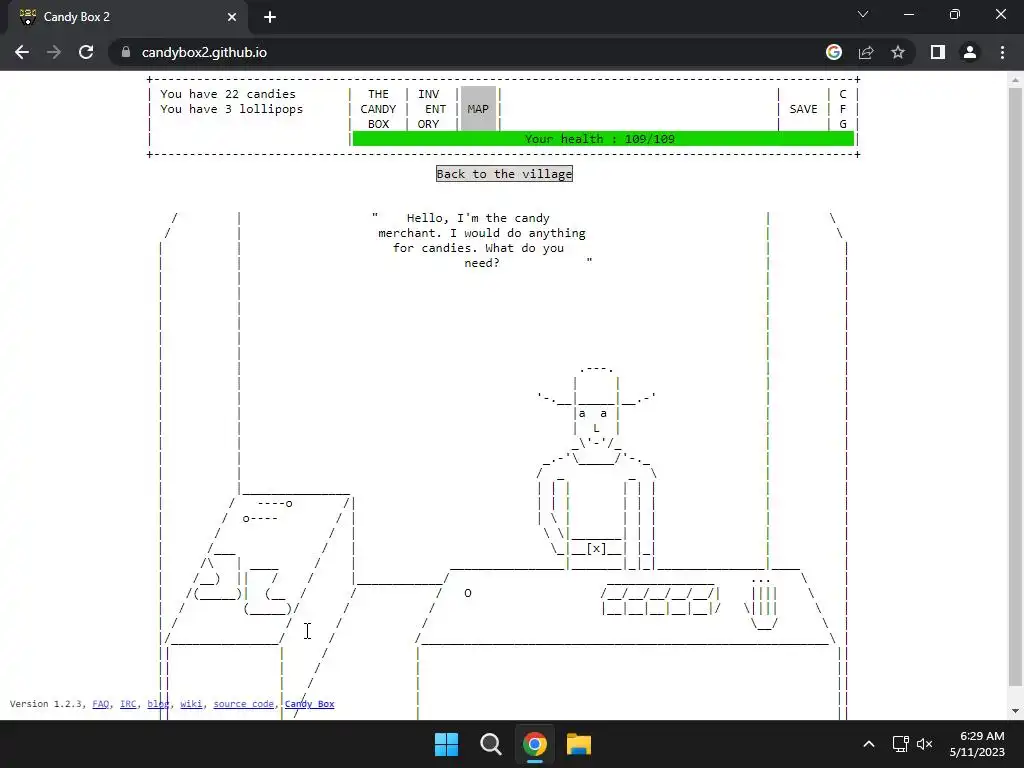Open the Windows Start menu
1024x768 pixels.
pyautogui.click(x=447, y=744)
